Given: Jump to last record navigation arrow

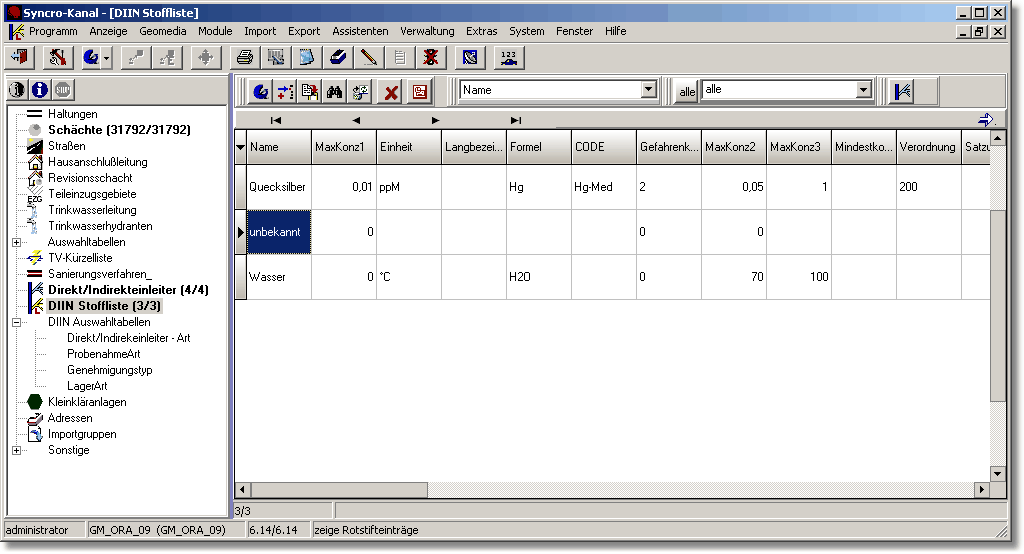Looking at the screenshot, I should tap(516, 120).
